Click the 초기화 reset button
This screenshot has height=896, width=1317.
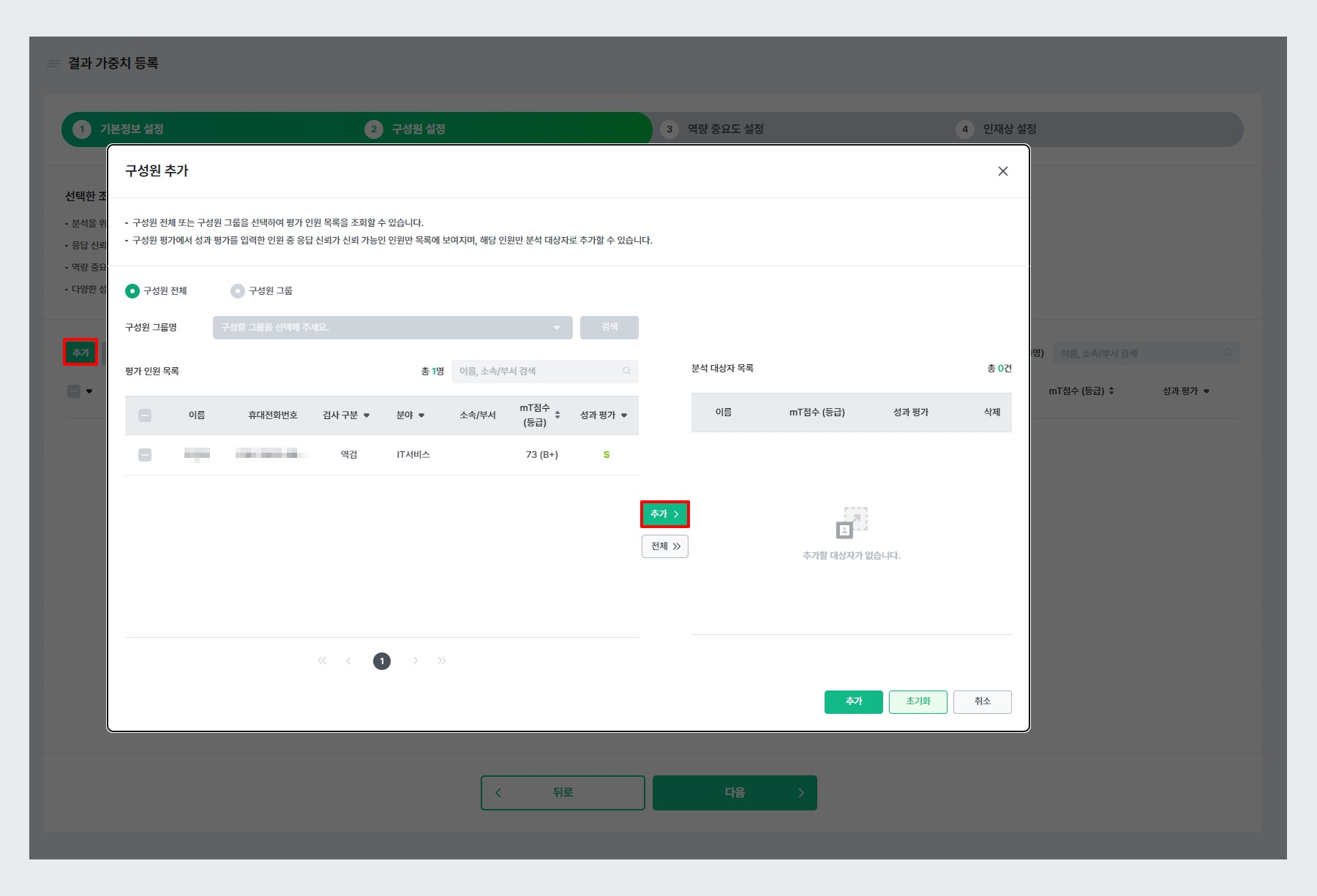(x=918, y=701)
